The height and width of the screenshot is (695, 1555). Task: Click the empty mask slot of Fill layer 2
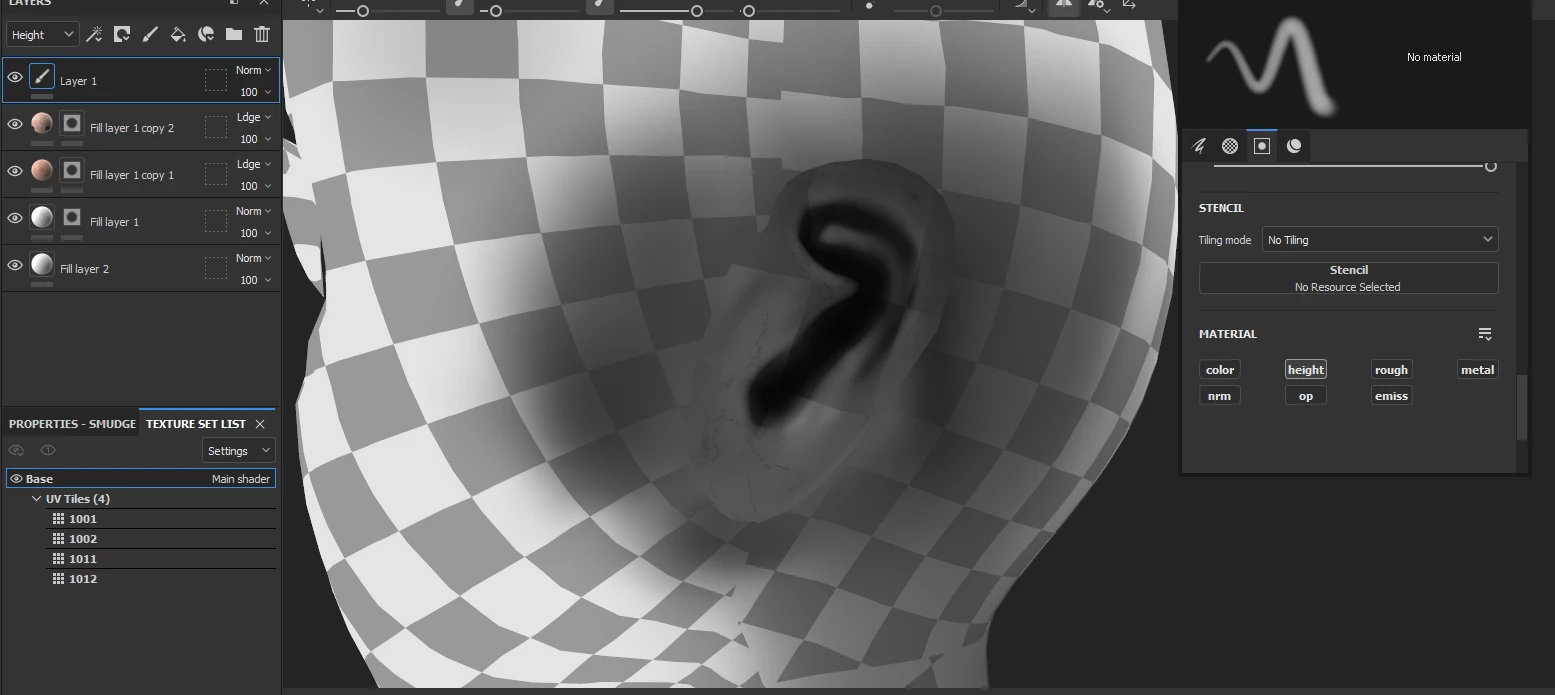[x=216, y=268]
